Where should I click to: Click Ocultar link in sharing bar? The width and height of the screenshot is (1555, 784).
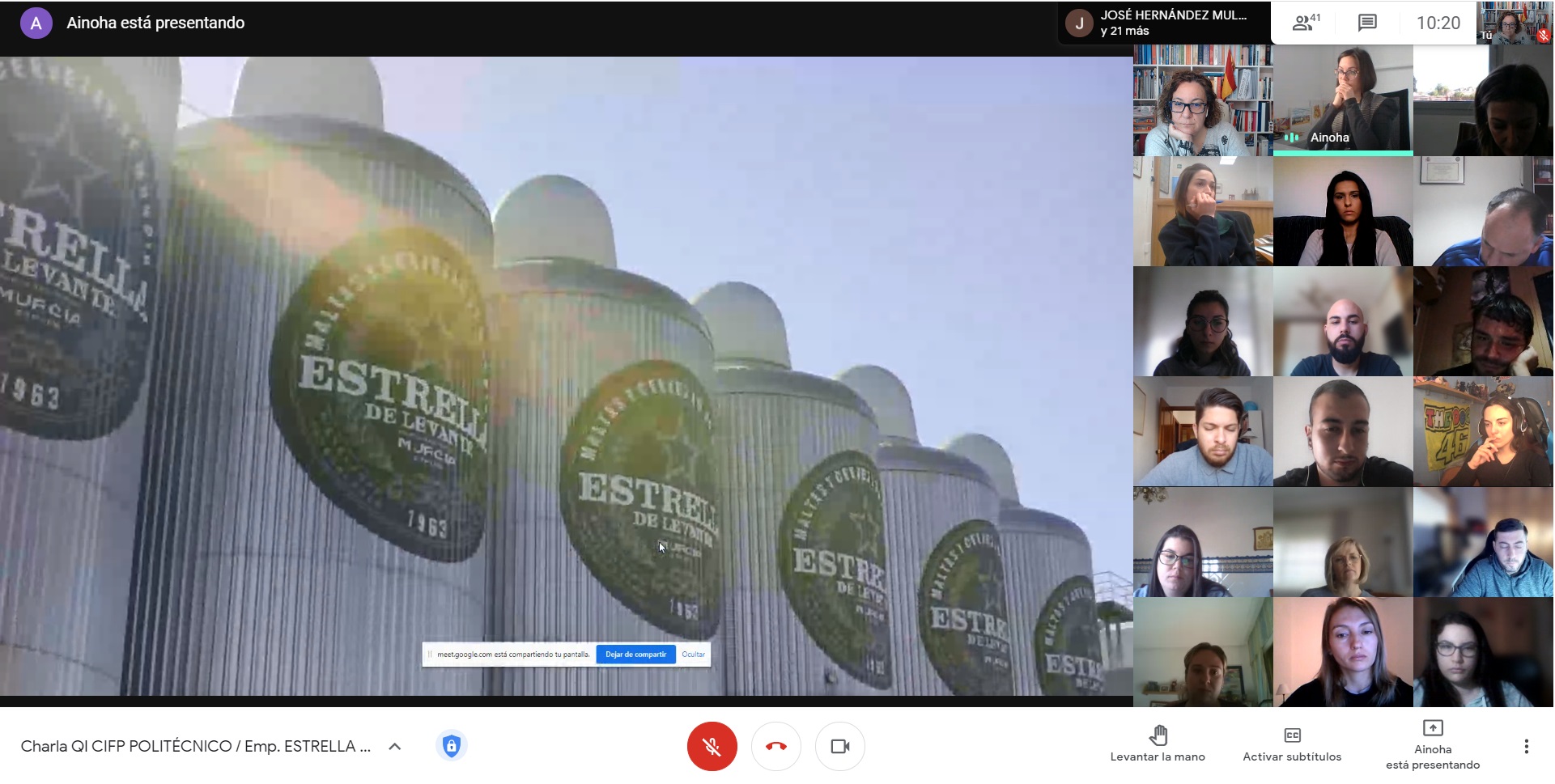[x=693, y=654]
